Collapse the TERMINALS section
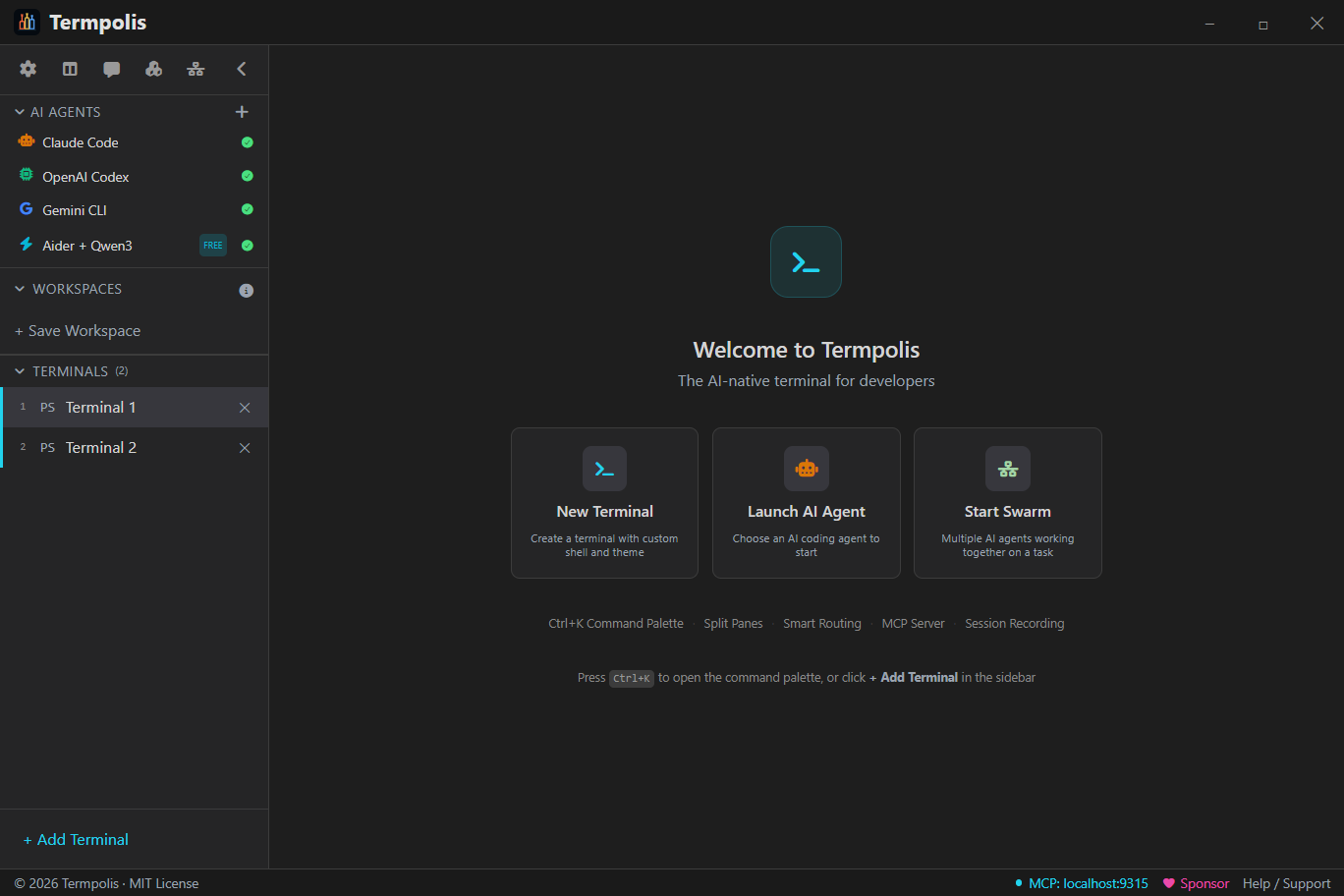Screen dimensions: 1344x896 (x=18, y=370)
